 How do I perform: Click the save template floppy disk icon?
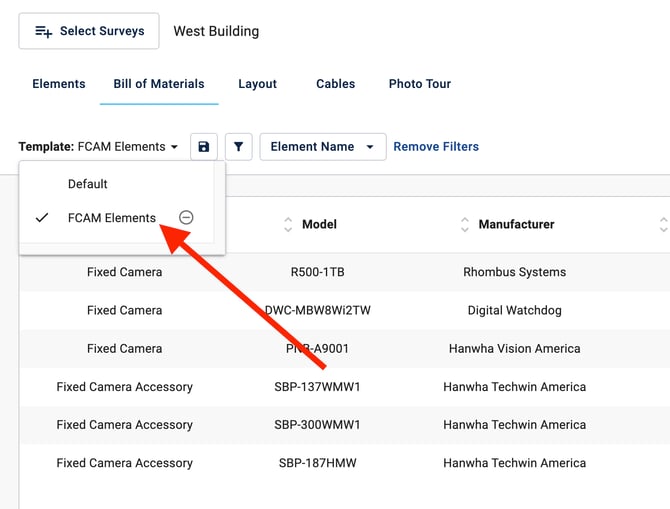[x=204, y=147]
